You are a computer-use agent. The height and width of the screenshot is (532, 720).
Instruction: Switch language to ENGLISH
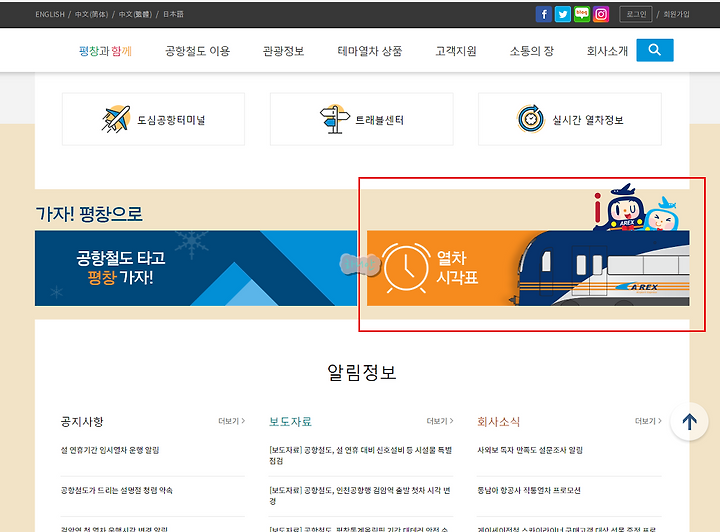pyautogui.click(x=50, y=14)
